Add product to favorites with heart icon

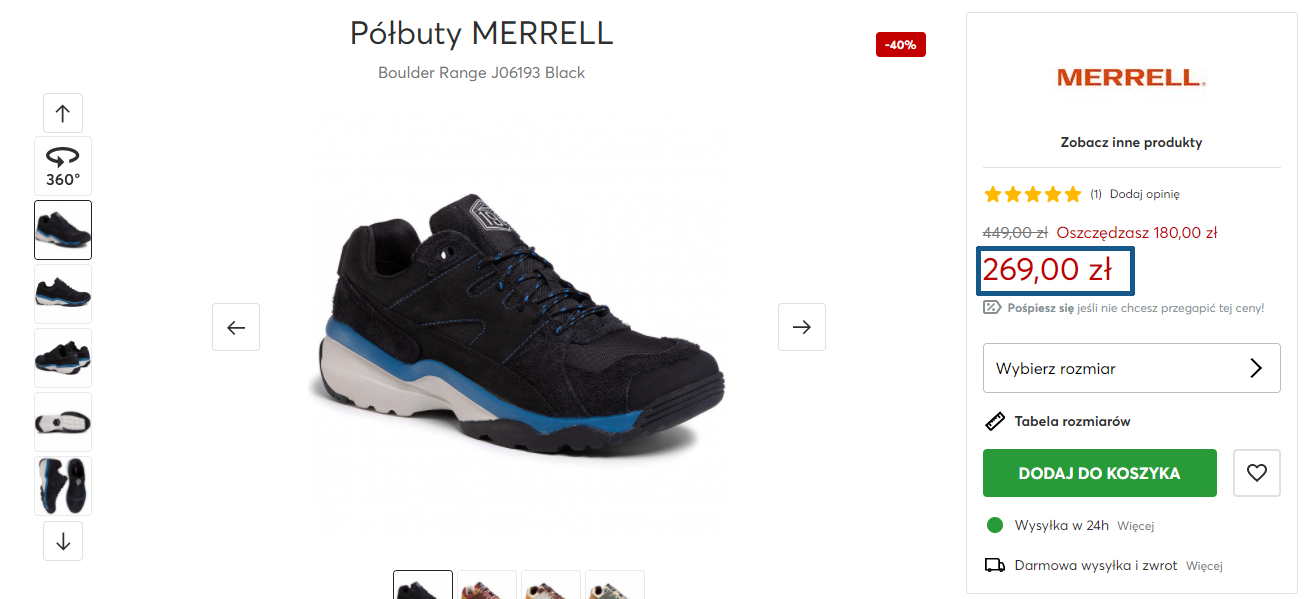(1257, 473)
